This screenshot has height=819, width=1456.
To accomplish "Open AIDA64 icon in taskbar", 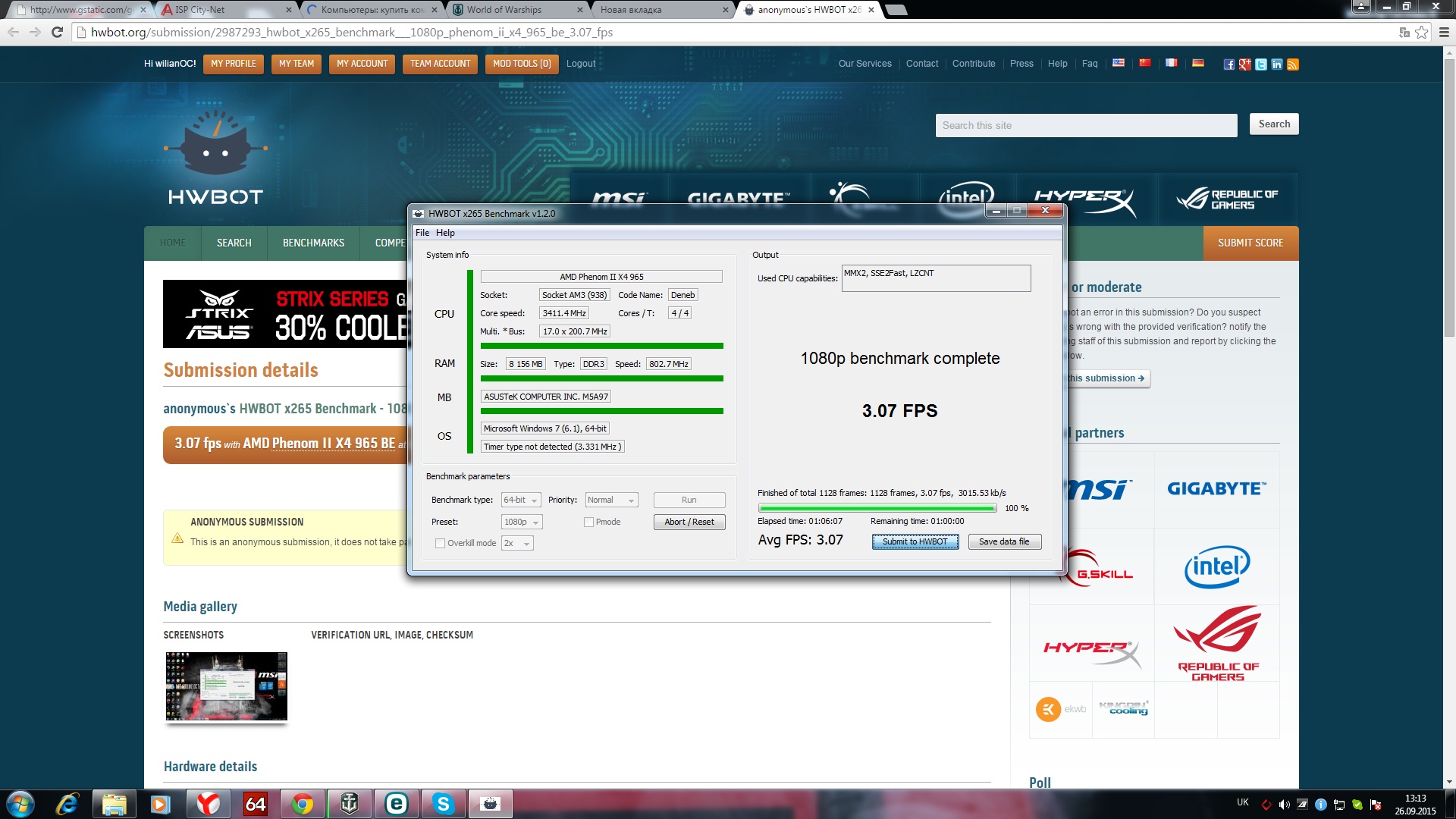I will click(255, 804).
